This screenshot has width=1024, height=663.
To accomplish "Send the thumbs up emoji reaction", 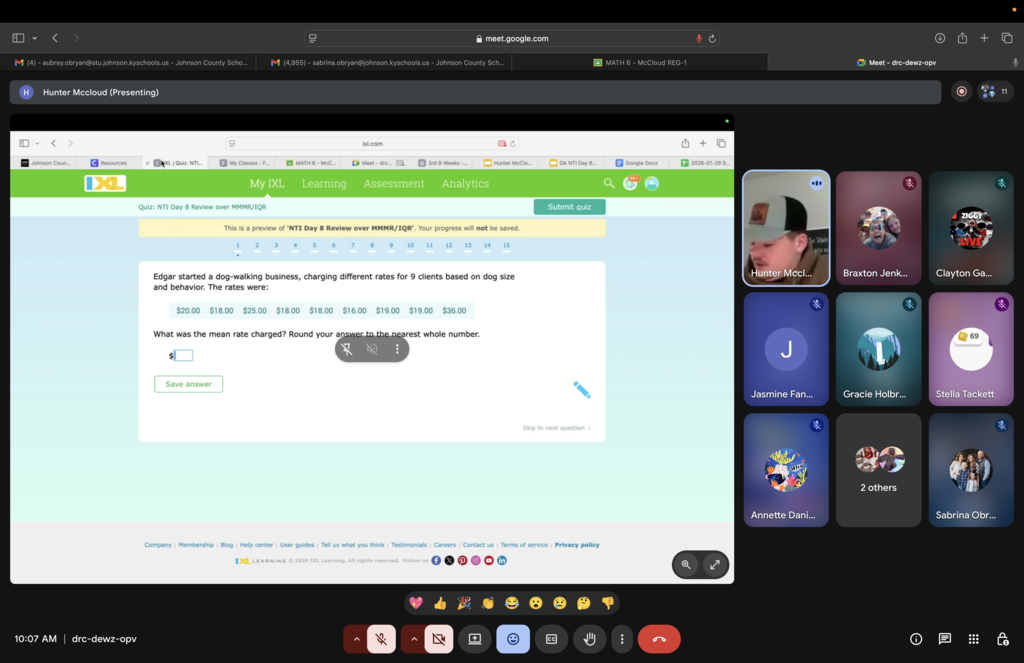I will (440, 603).
